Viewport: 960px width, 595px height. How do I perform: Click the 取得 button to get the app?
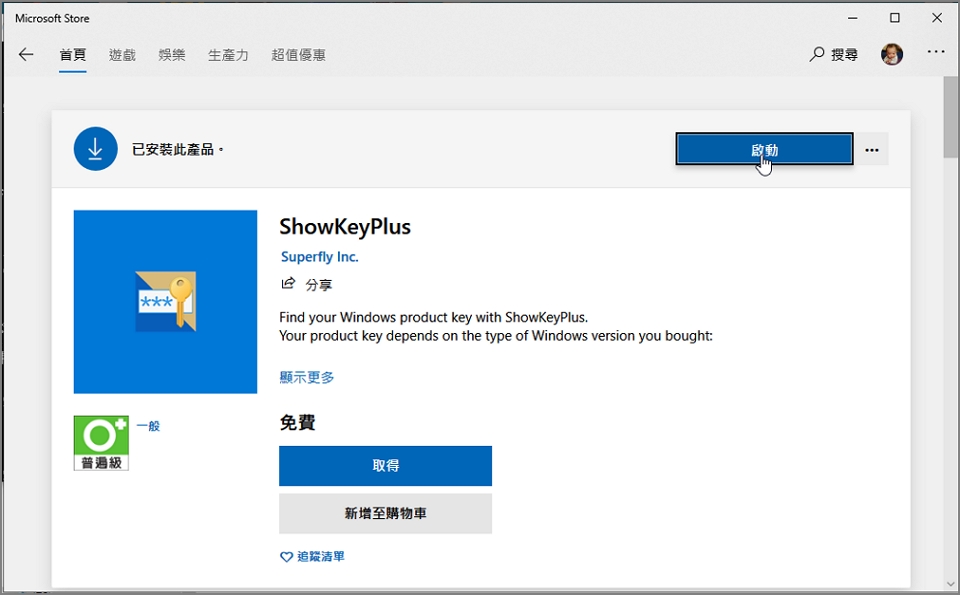385,466
